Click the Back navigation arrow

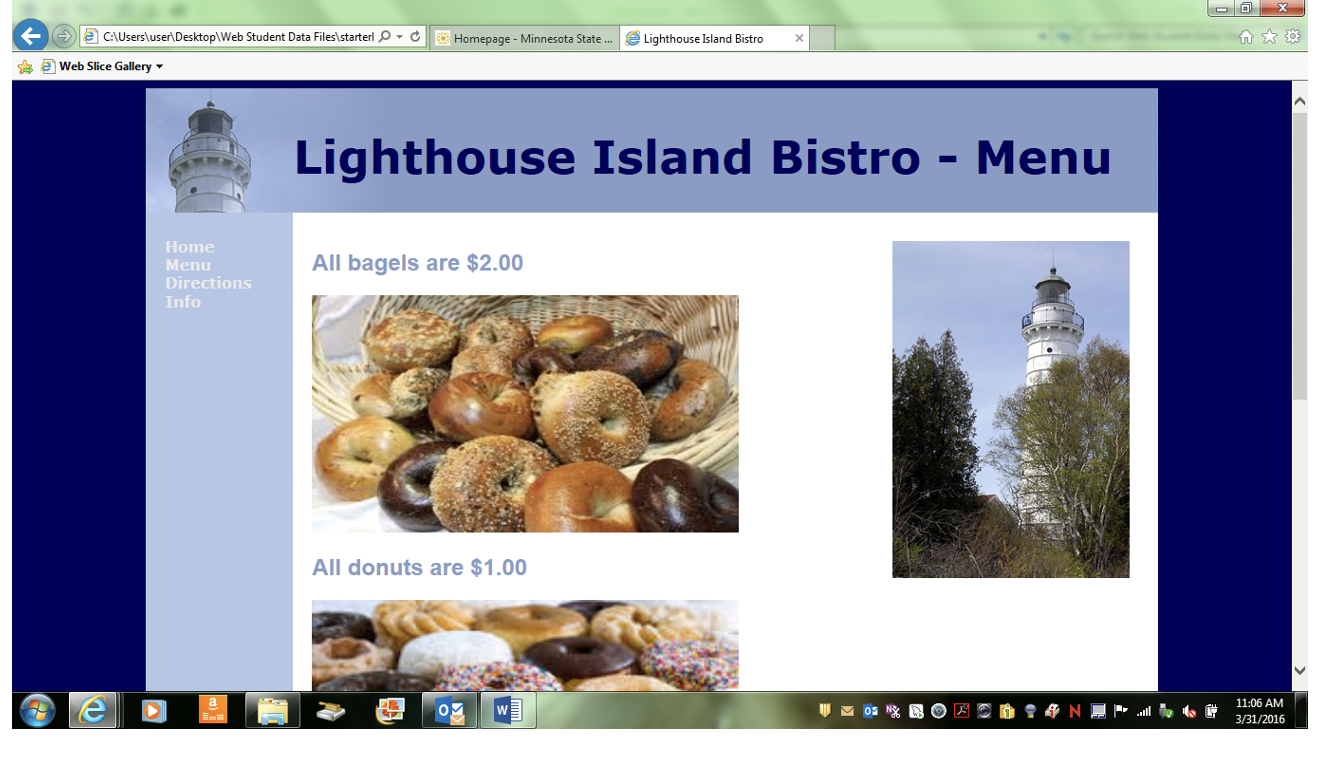pyautogui.click(x=30, y=37)
